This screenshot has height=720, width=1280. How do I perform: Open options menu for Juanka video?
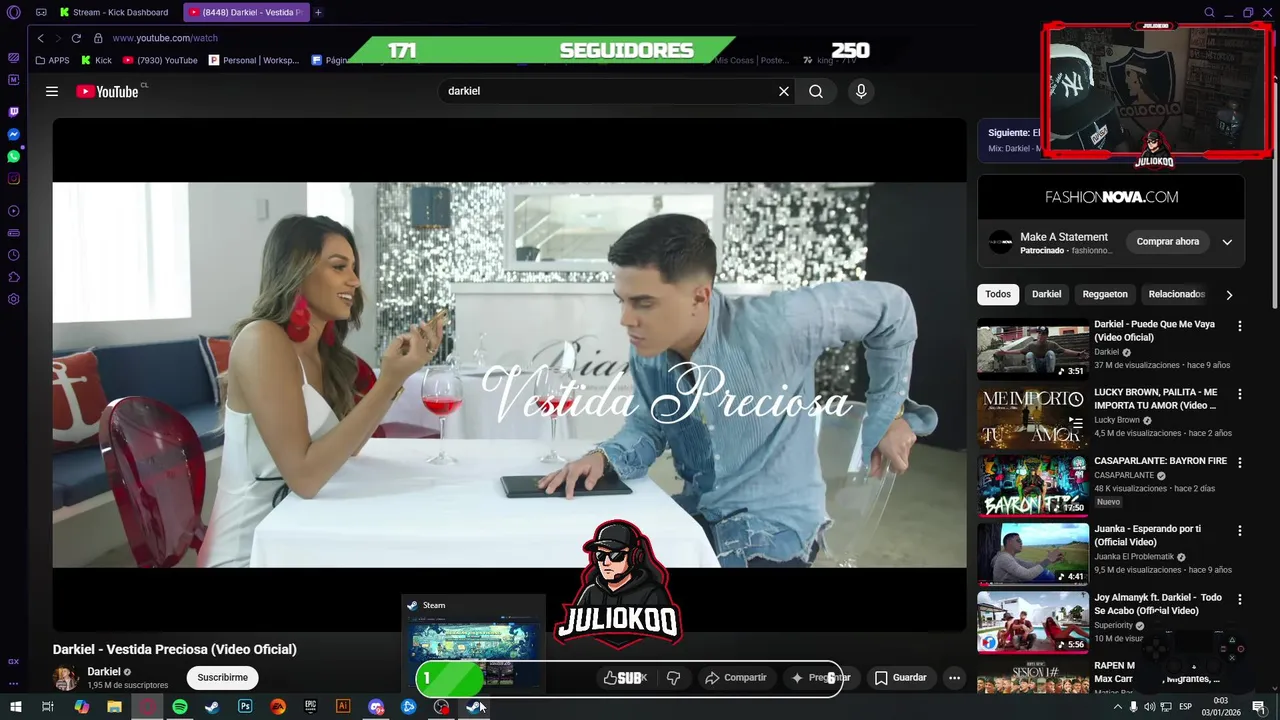coord(1240,530)
